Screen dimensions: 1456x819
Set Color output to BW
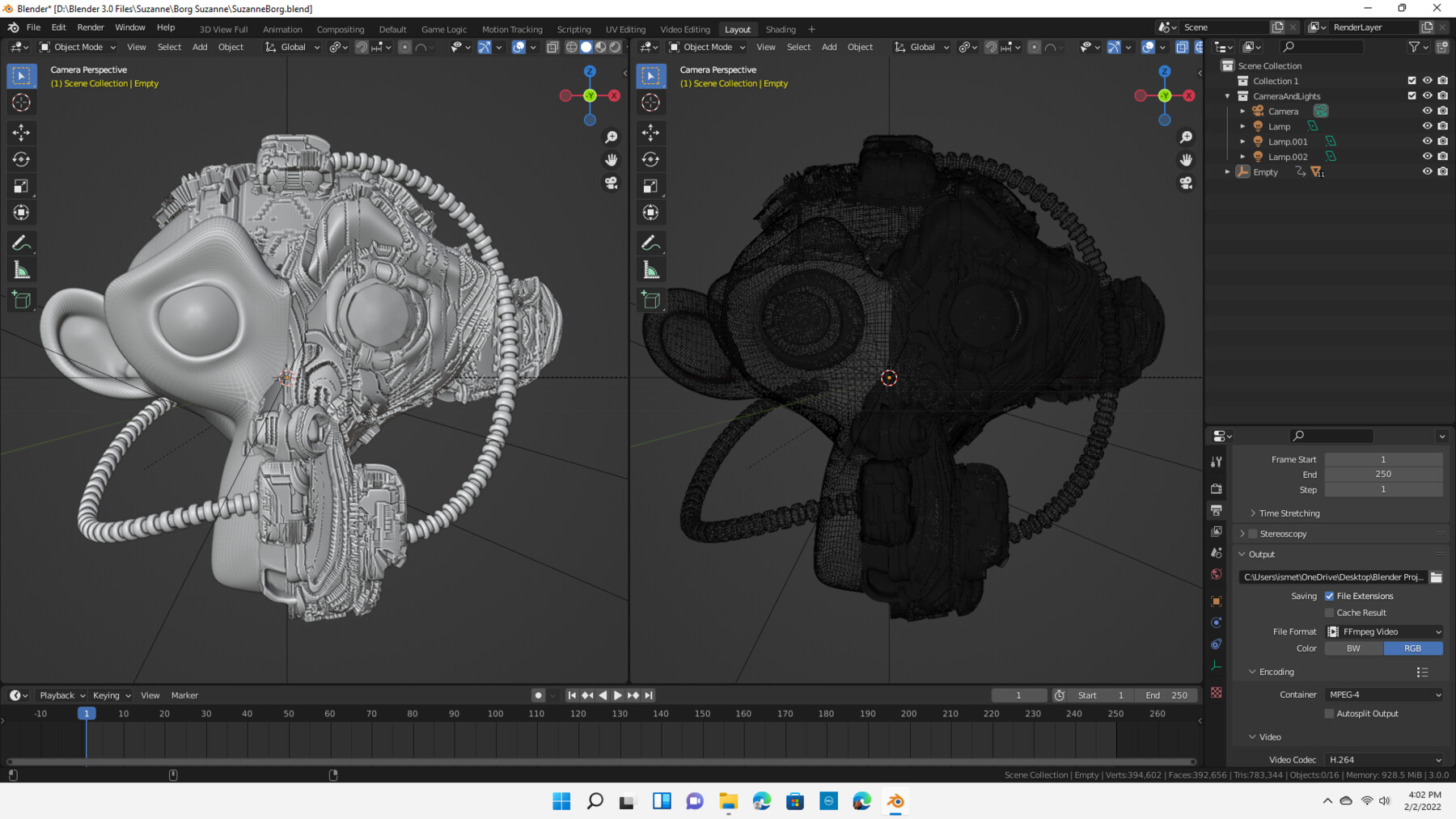[1352, 648]
